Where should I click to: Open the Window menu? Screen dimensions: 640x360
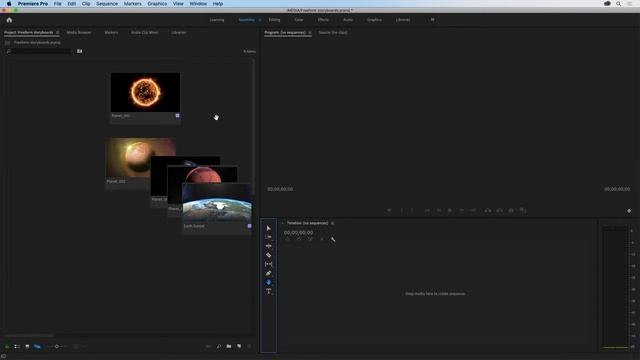point(198,4)
